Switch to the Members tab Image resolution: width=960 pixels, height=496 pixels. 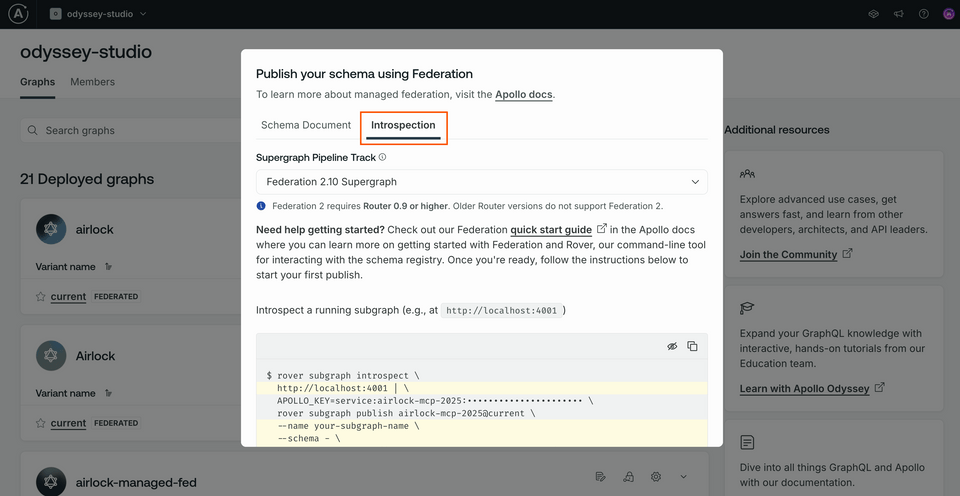click(x=92, y=82)
